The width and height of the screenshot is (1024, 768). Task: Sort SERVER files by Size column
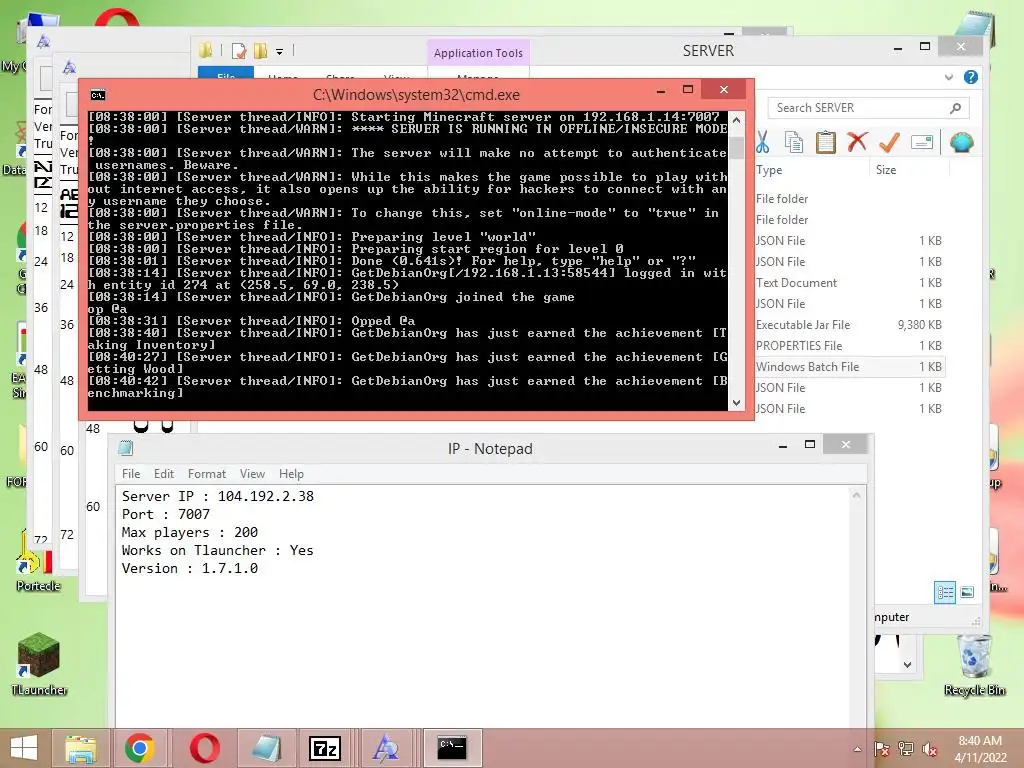886,170
